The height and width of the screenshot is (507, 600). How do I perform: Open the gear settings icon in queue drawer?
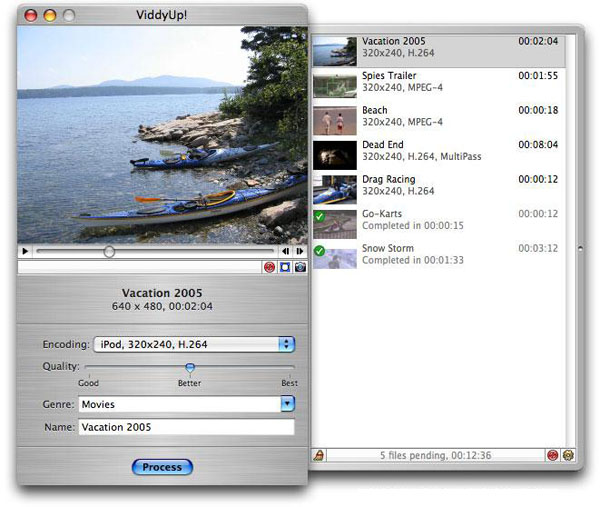[567, 455]
